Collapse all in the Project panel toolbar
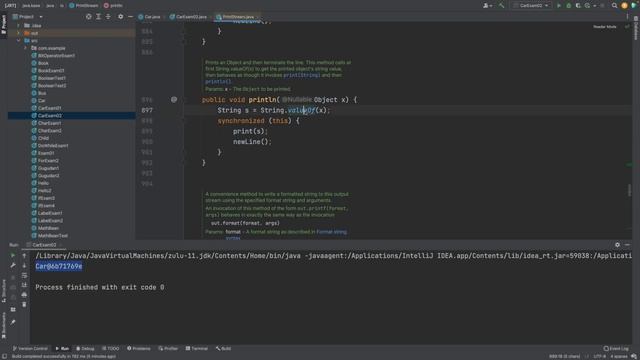The width and height of the screenshot is (640, 360). coord(108,17)
